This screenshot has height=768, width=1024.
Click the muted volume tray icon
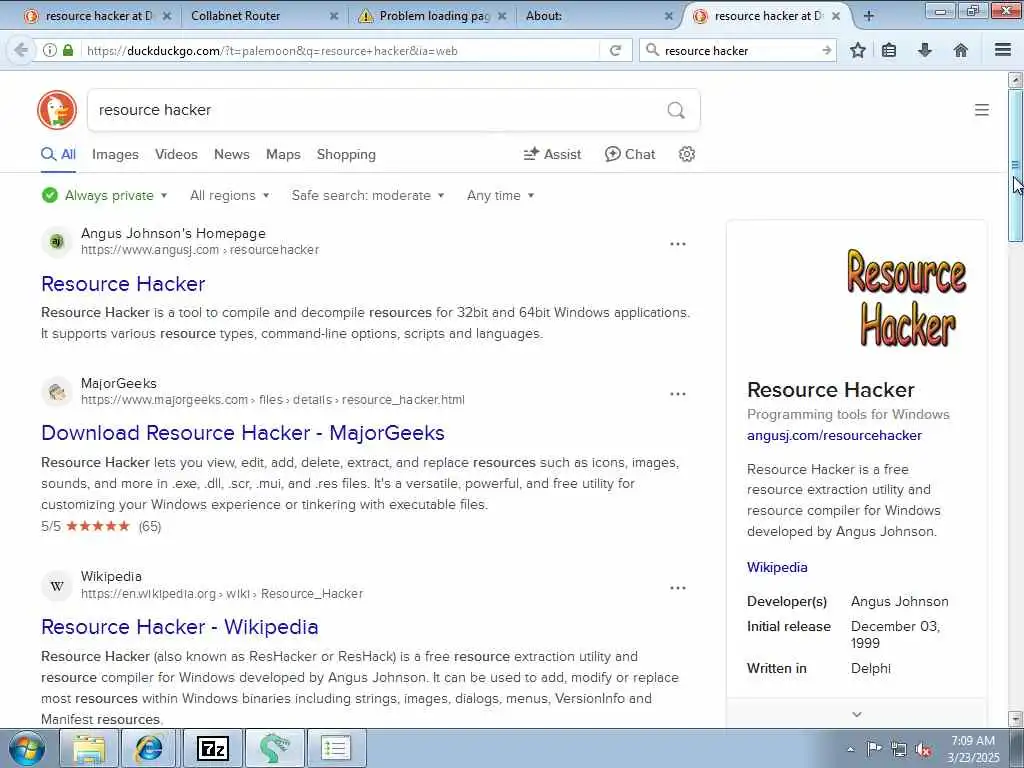[924, 749]
